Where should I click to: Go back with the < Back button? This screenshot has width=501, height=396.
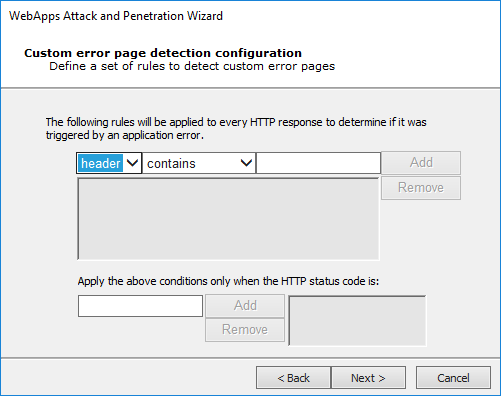coord(293,378)
